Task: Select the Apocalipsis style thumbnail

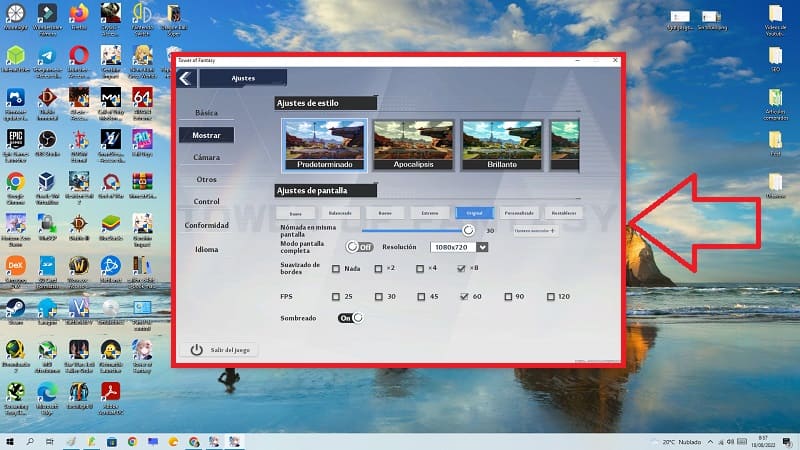Action: coord(413,145)
